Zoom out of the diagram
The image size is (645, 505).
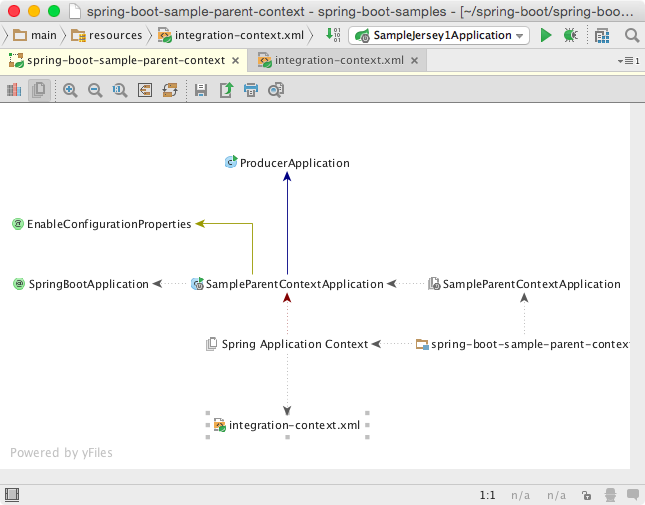coord(95,90)
